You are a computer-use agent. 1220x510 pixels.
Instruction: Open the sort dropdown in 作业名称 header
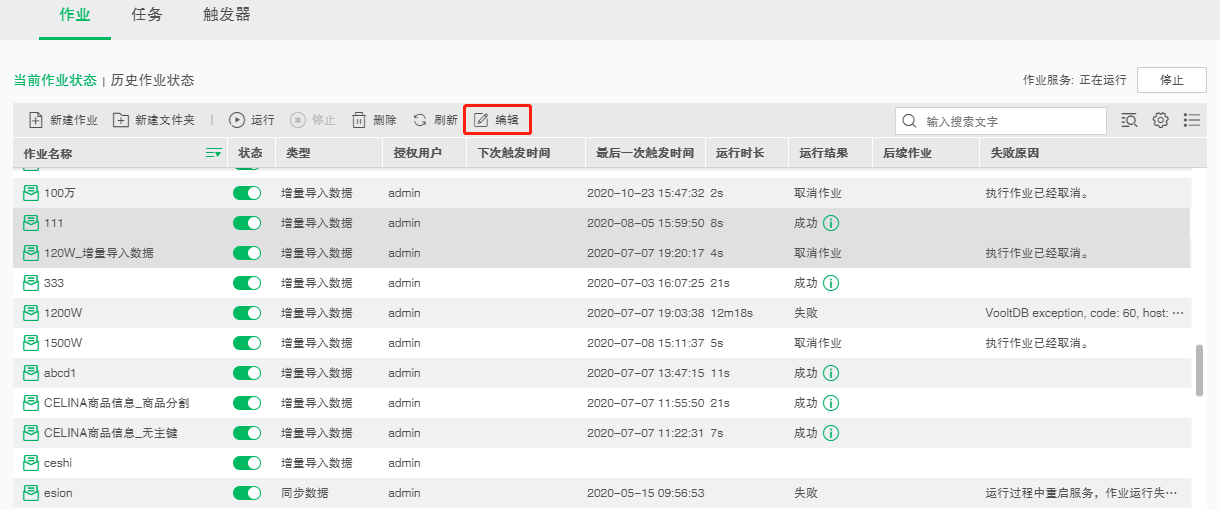coord(213,153)
